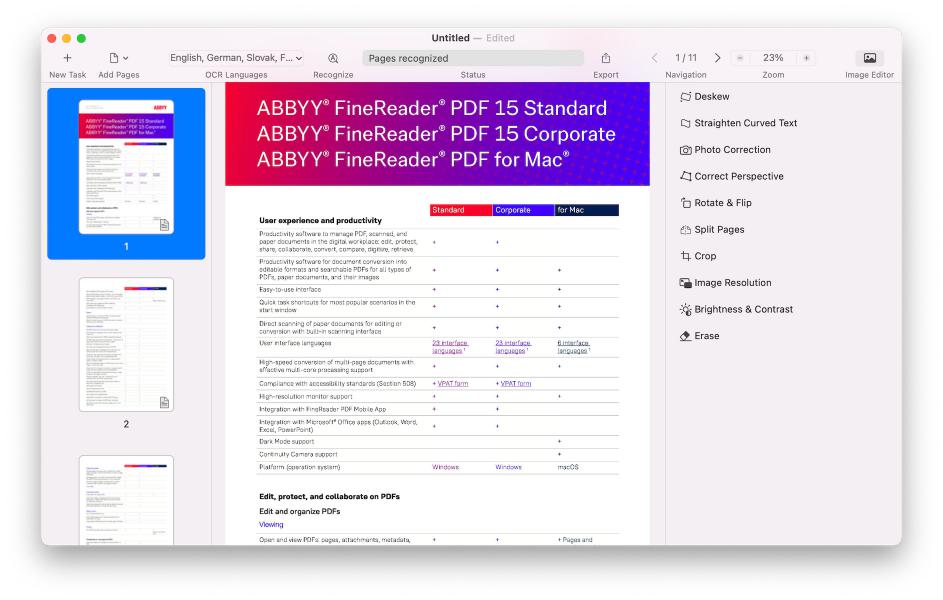This screenshot has width=943, height=600.
Task: Click the Untitled window title
Action: tap(450, 38)
